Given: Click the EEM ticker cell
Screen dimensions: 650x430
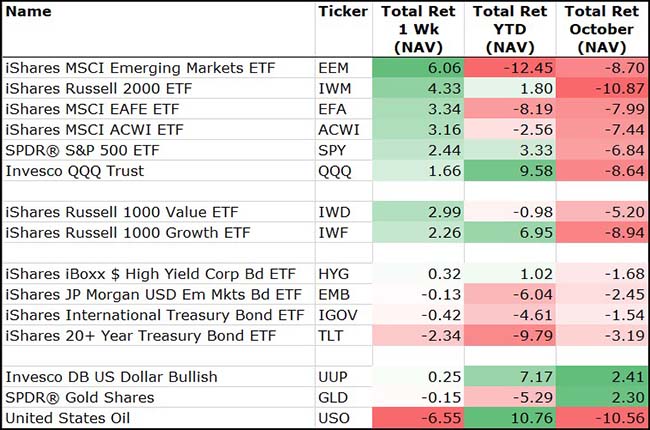Looking at the screenshot, I should pos(334,68).
